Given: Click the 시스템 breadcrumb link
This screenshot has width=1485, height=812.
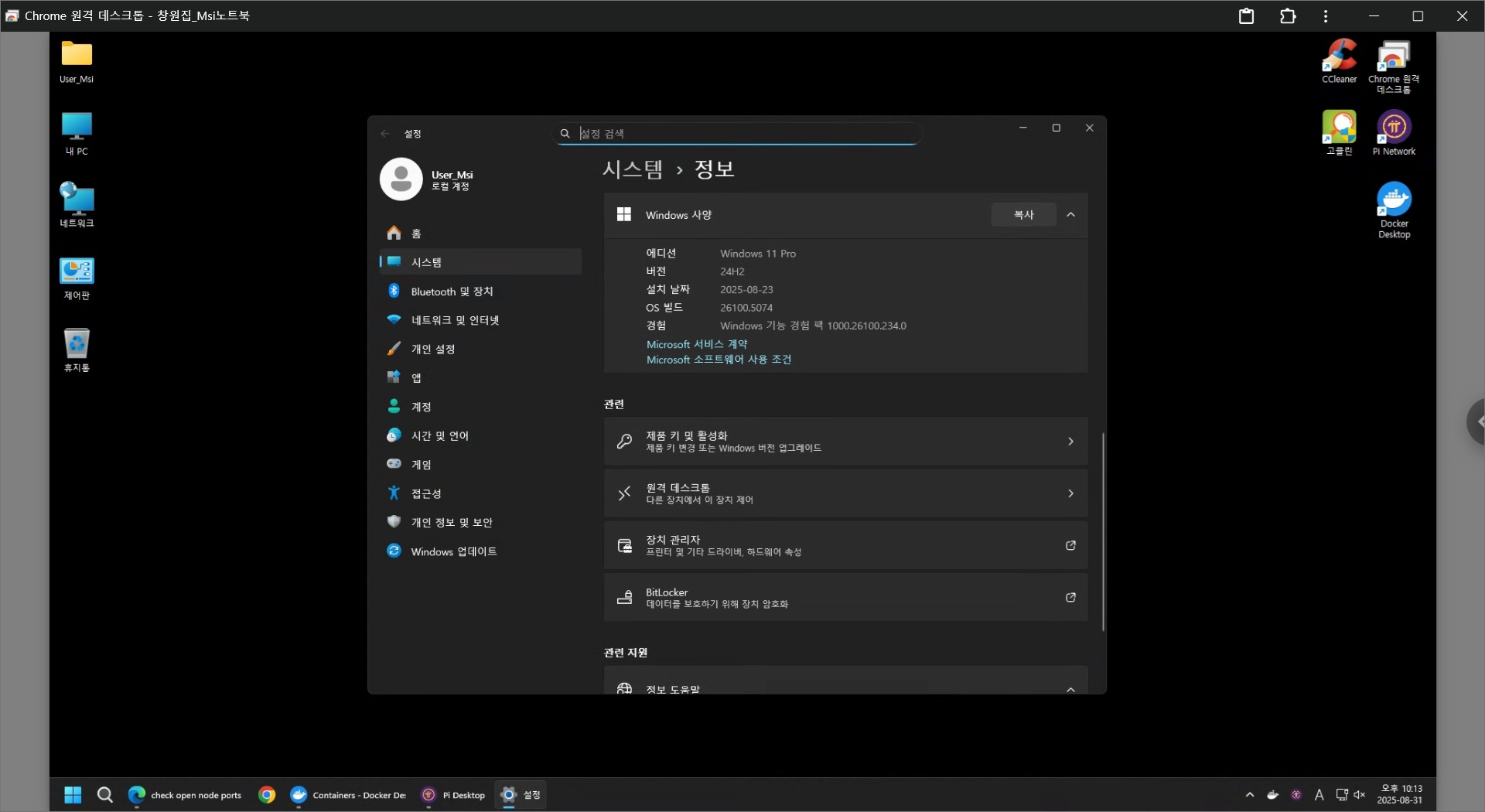Looking at the screenshot, I should [x=633, y=169].
